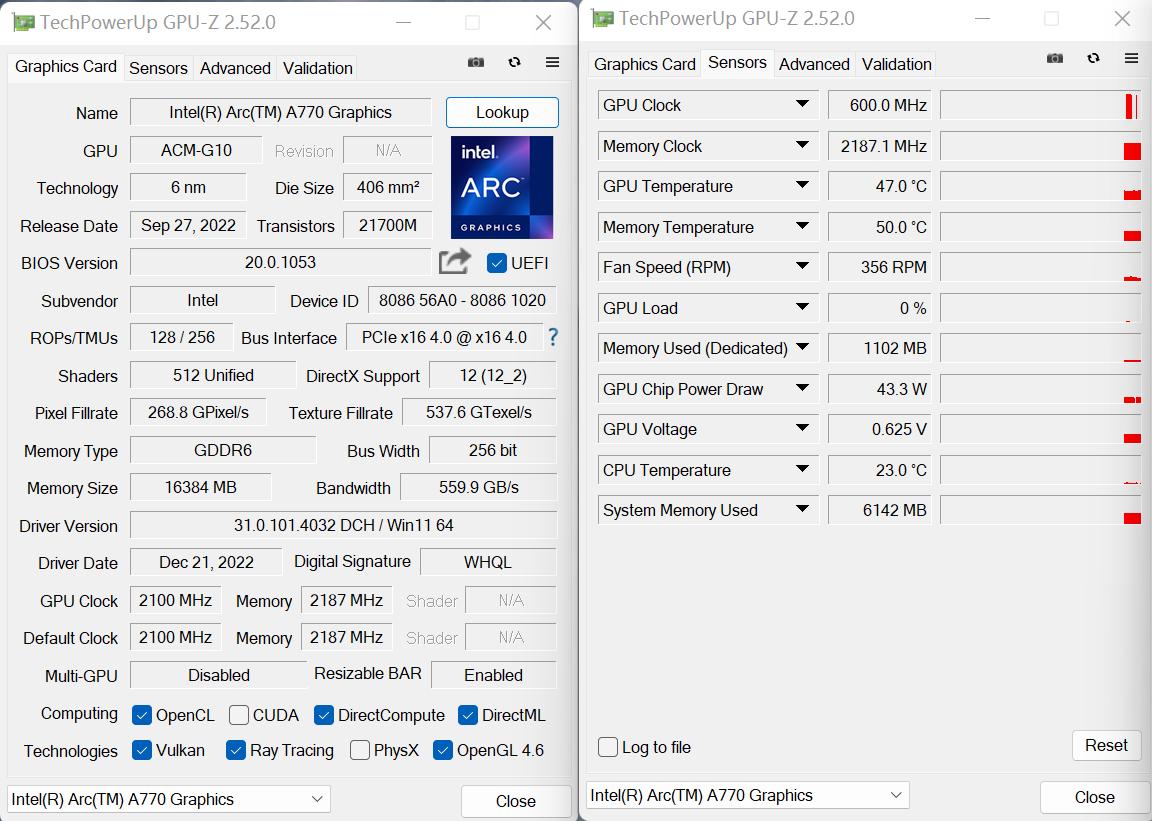Click the refresh icon in left window
Screen dimensions: 1152x821
514,63
